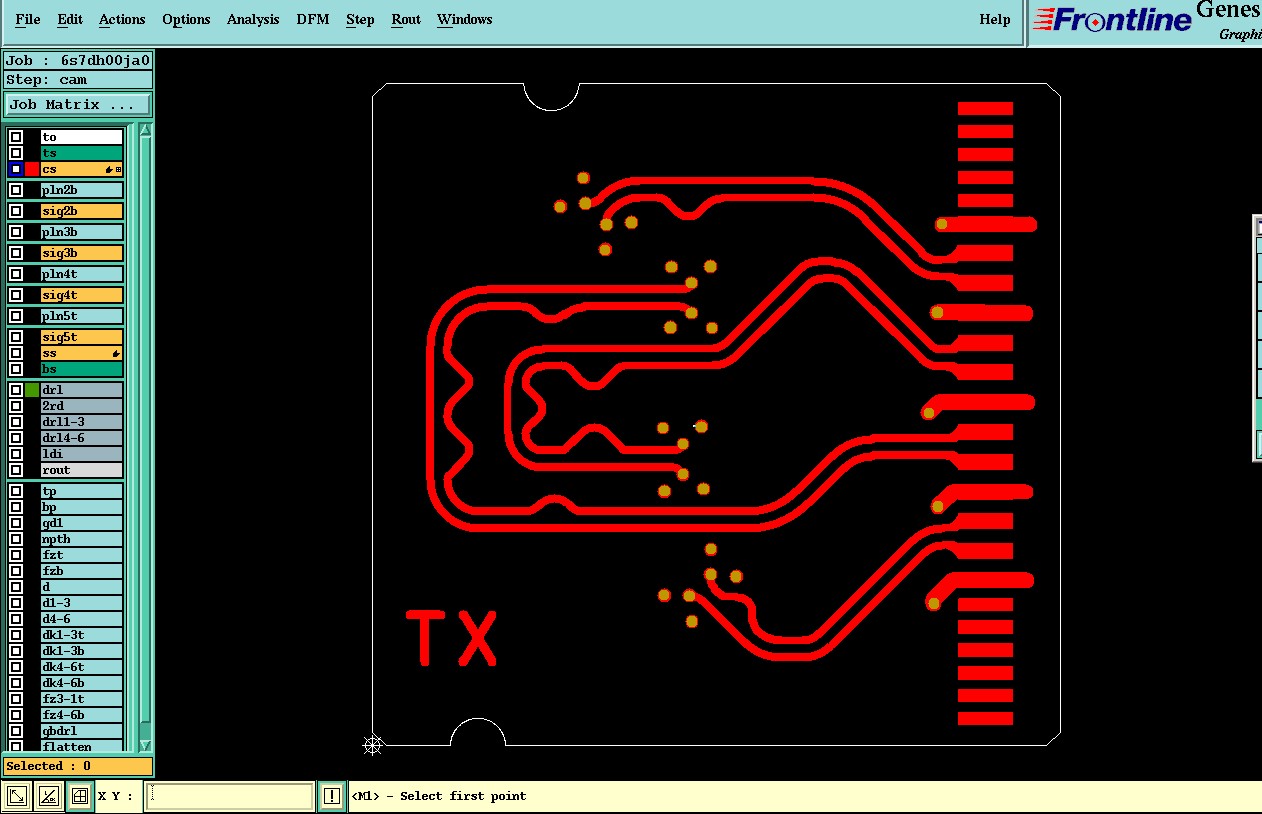Open the File menu
The image size is (1262, 814).
(x=28, y=19)
